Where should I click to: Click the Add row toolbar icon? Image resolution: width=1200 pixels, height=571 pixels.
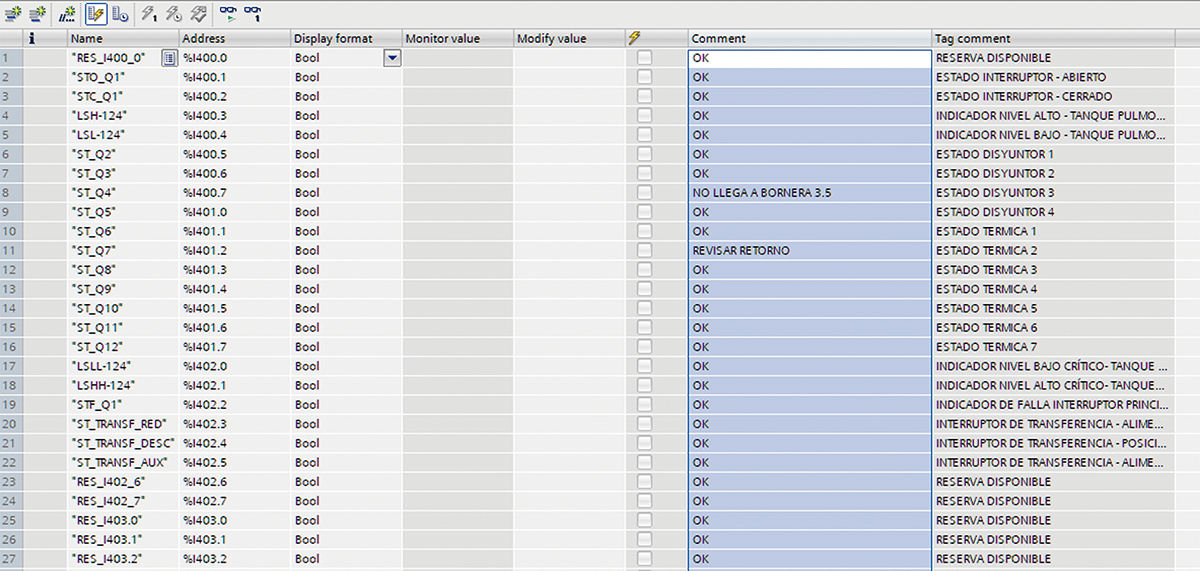pos(38,14)
